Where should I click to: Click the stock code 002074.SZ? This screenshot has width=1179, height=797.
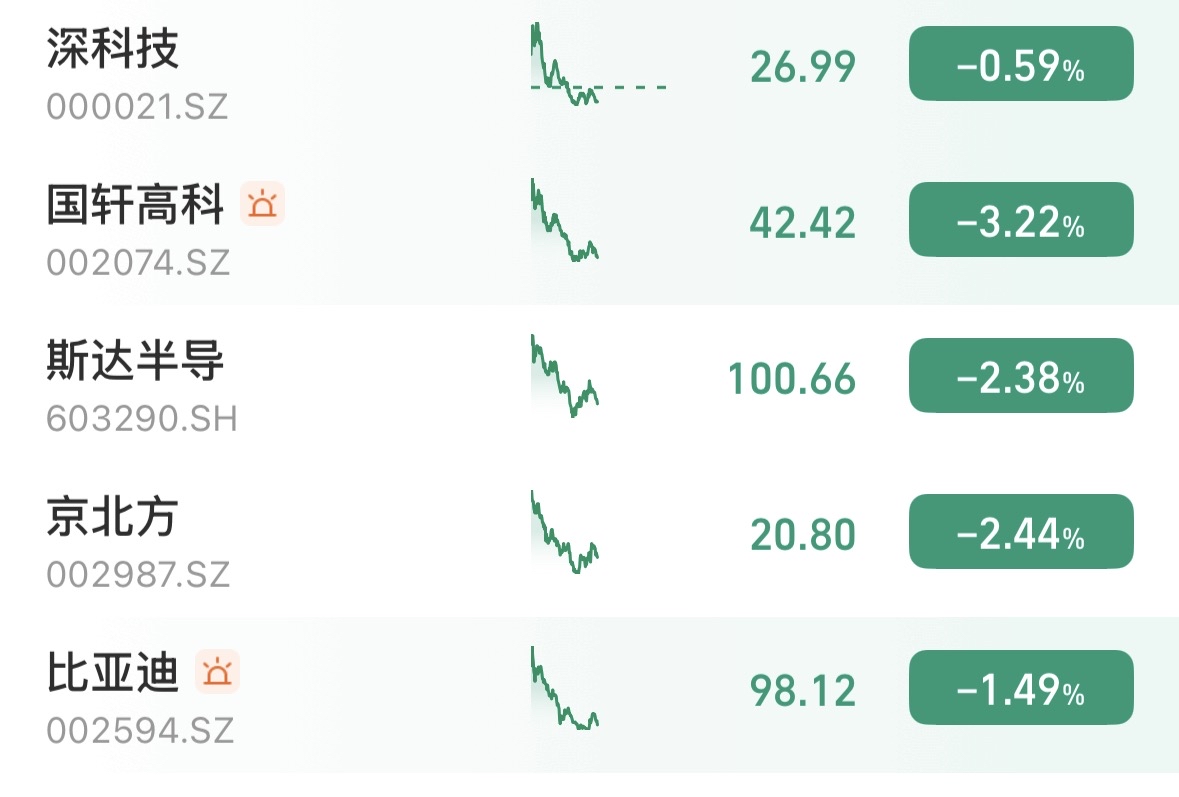click(138, 263)
